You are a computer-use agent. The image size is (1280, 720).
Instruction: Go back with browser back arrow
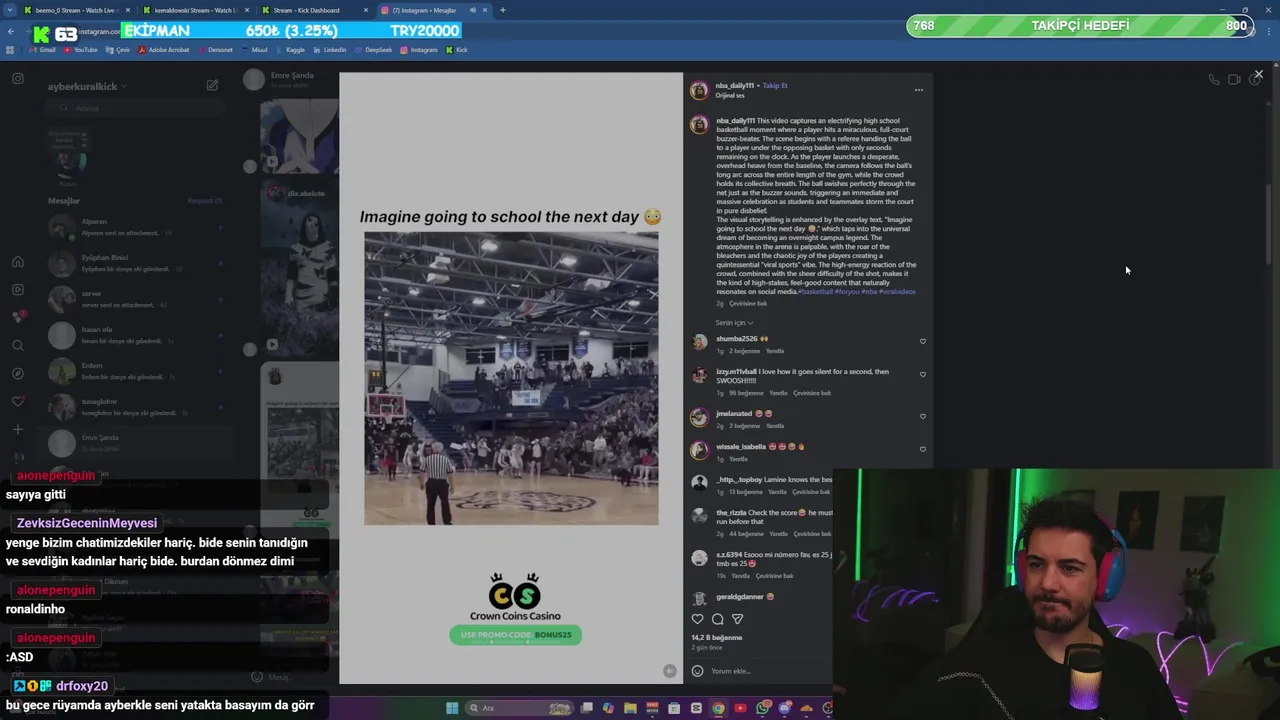click(x=11, y=31)
